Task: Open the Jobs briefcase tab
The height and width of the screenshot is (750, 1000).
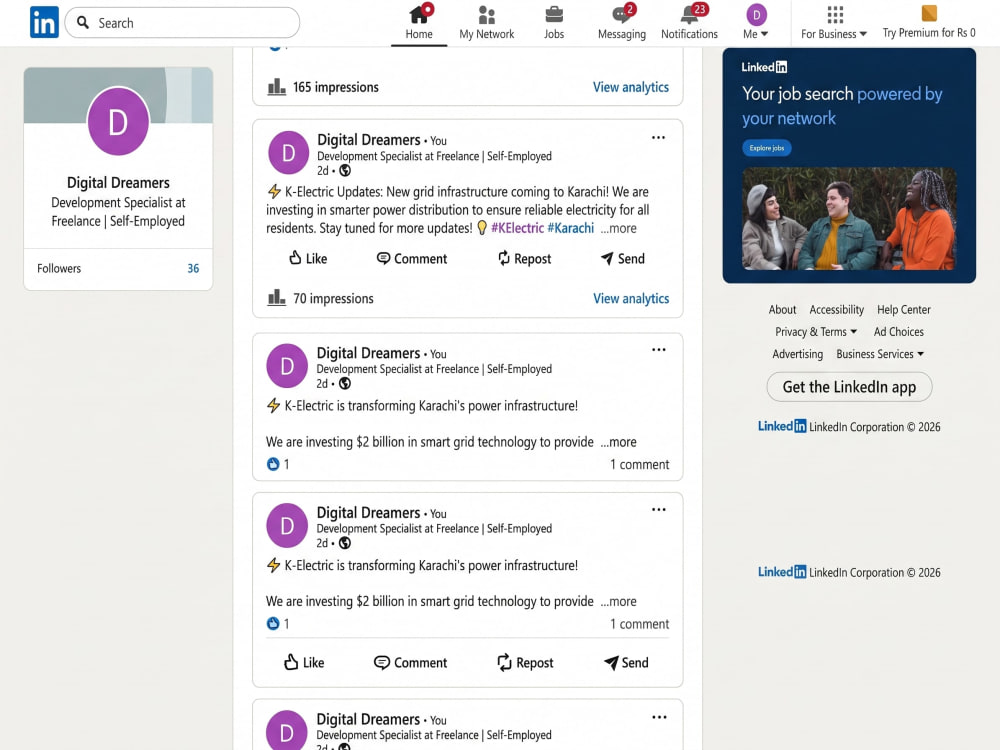Action: coord(554,23)
